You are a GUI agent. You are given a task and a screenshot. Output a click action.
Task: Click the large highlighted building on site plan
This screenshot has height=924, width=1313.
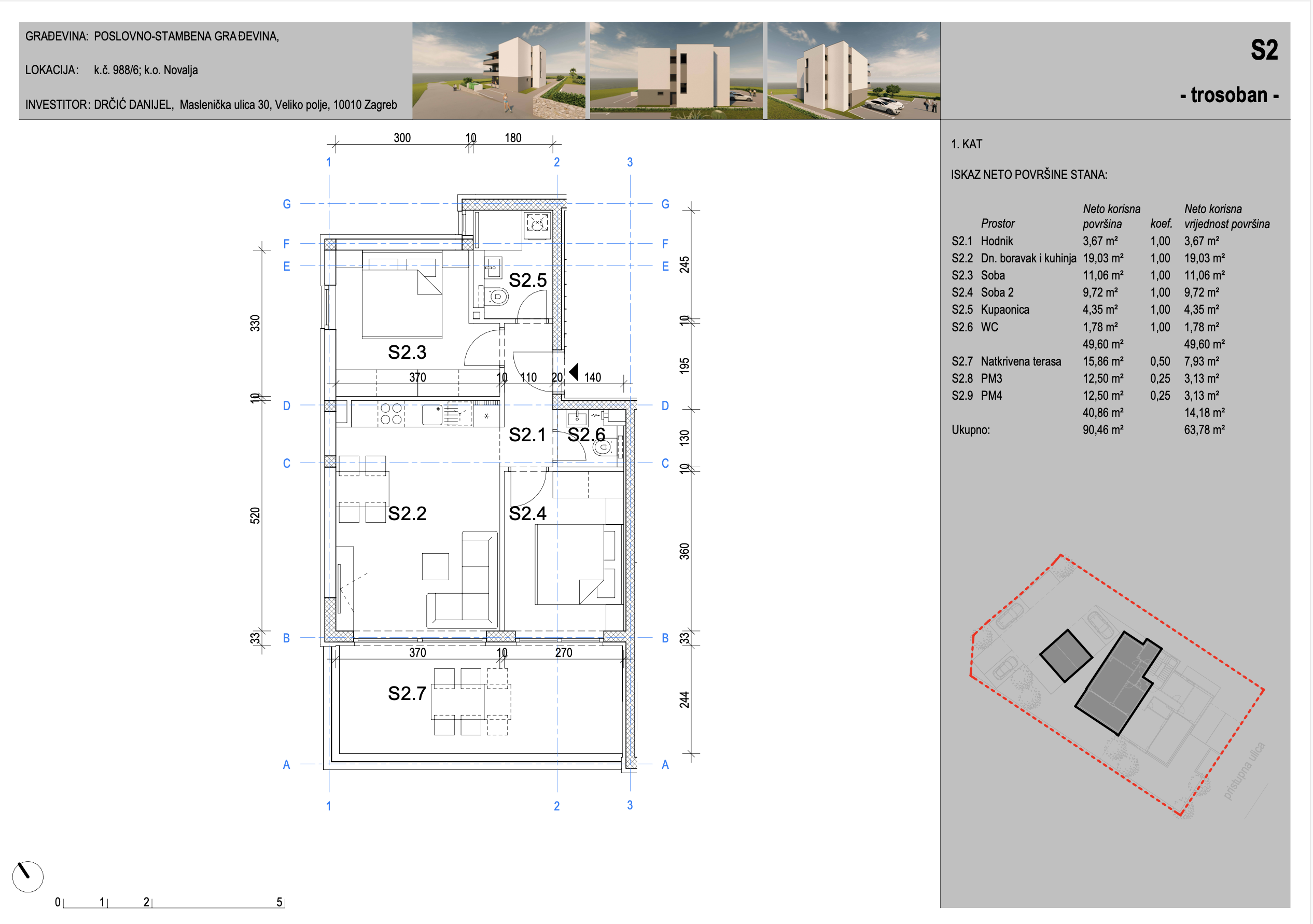[1118, 683]
